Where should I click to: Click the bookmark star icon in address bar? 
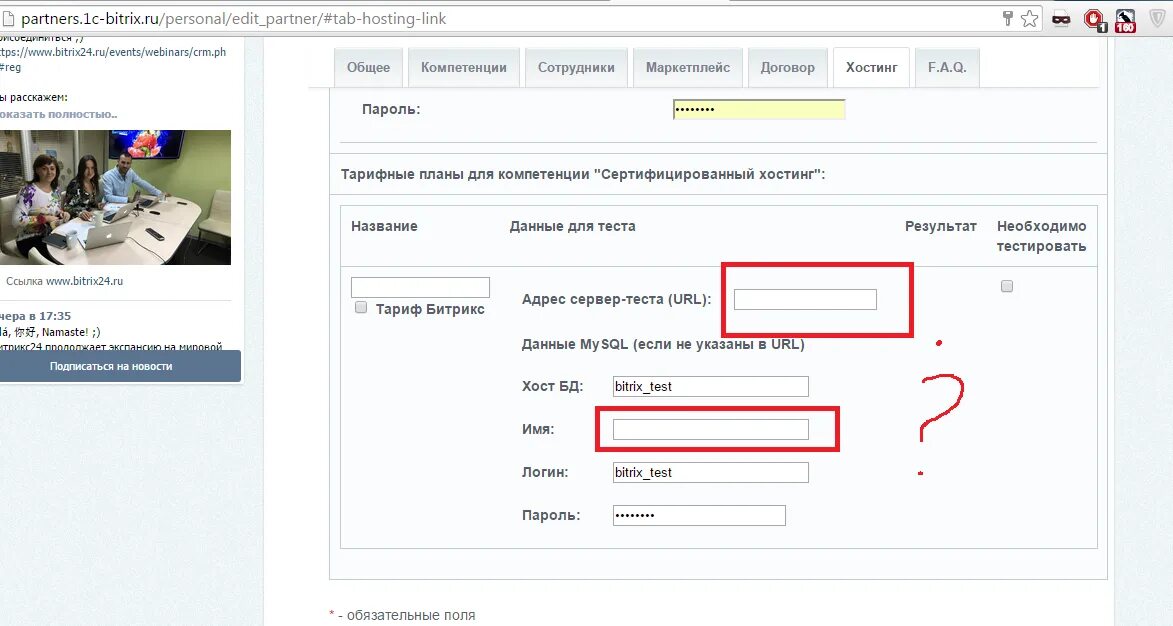pos(1029,19)
